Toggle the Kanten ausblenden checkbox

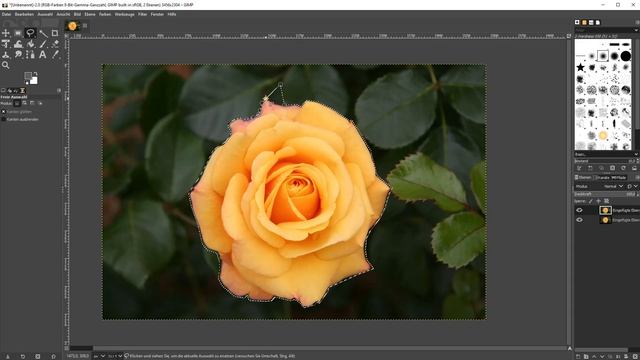(4, 119)
